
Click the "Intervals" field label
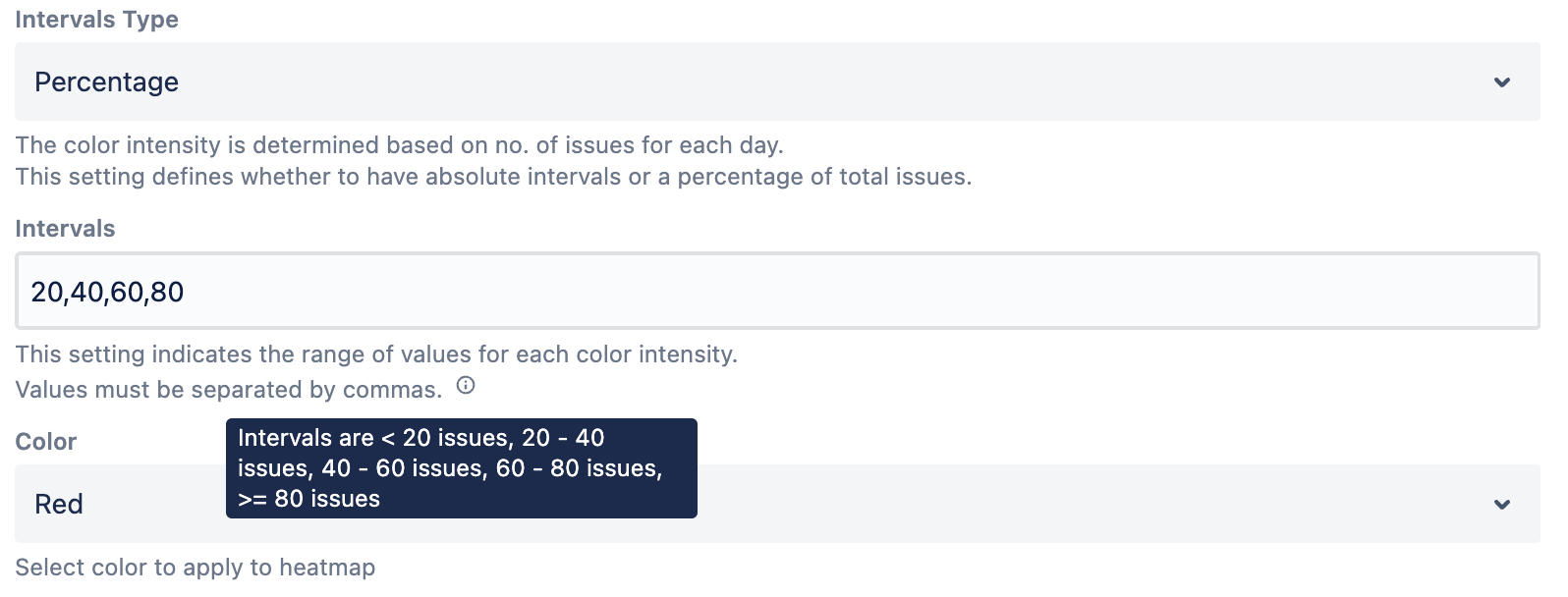(65, 229)
